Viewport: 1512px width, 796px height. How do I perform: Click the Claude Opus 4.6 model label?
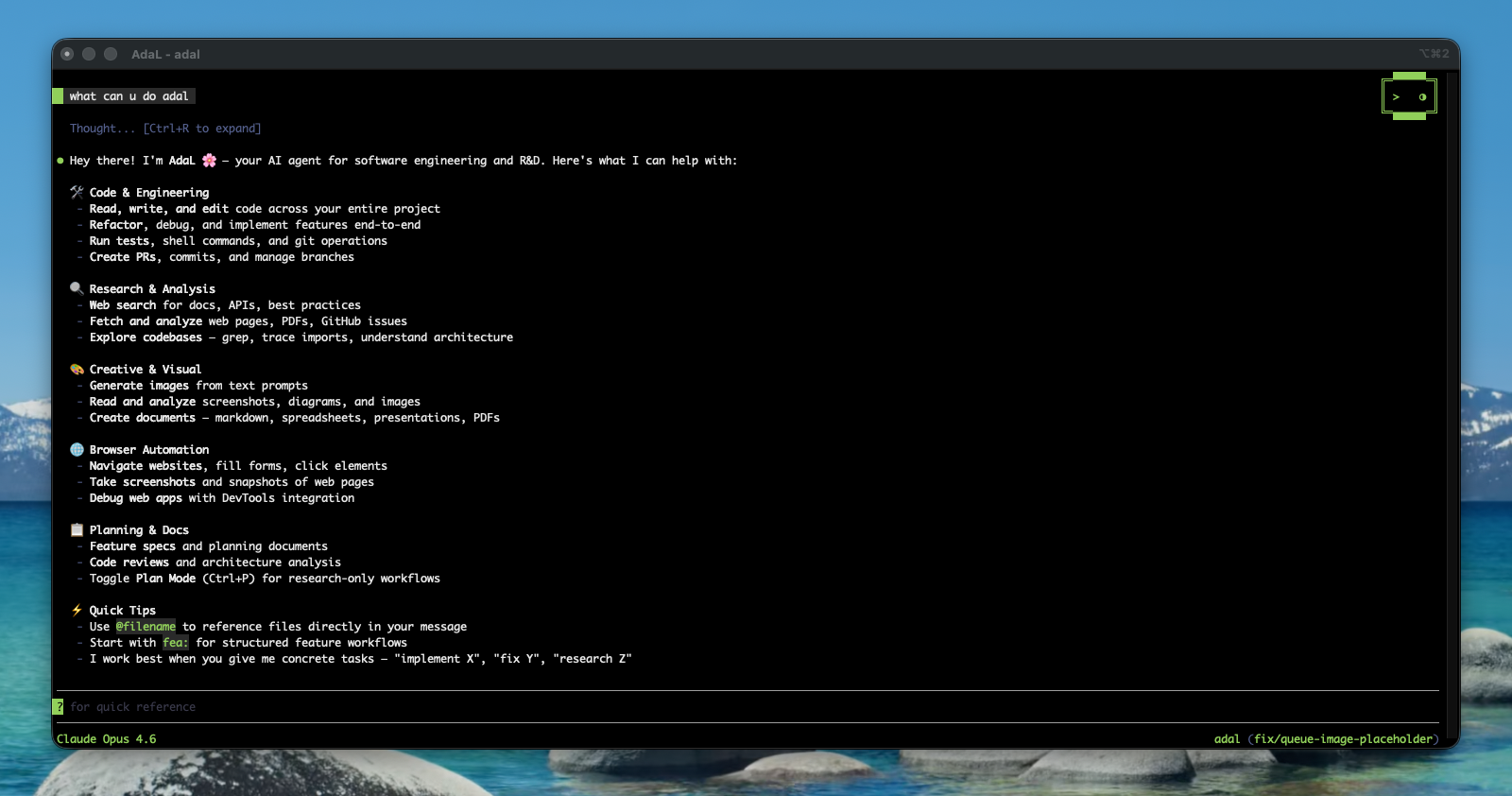pyautogui.click(x=106, y=738)
